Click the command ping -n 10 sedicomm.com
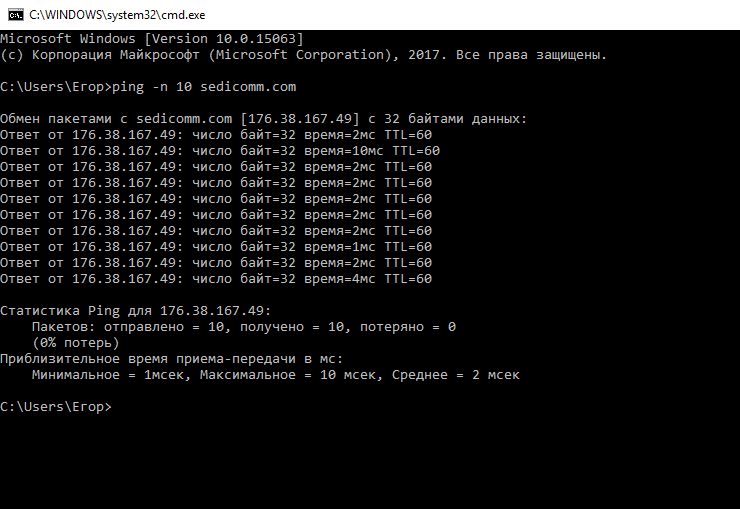This screenshot has width=740, height=509. pyautogui.click(x=204, y=87)
